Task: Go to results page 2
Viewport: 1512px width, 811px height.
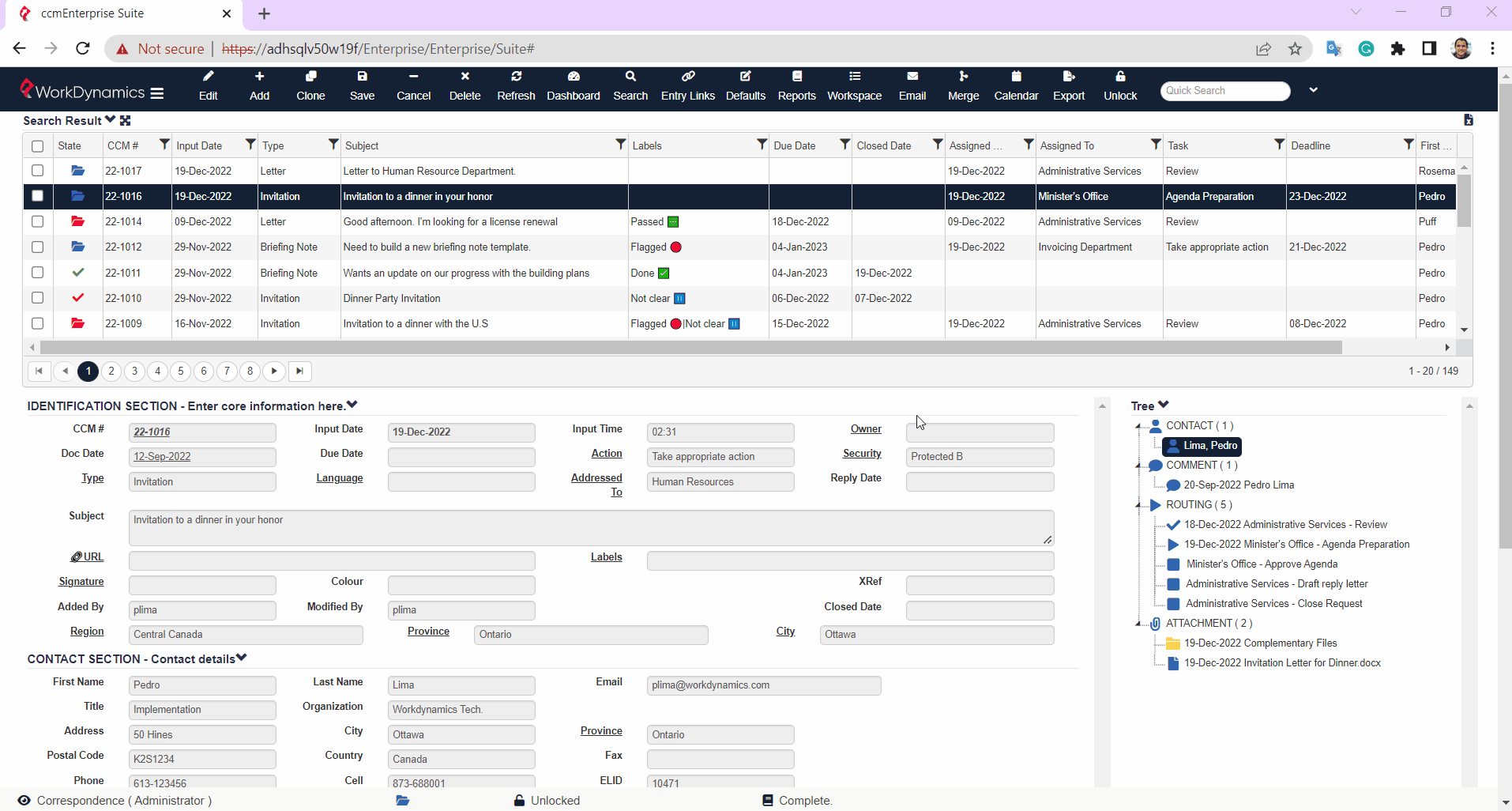Action: point(111,371)
